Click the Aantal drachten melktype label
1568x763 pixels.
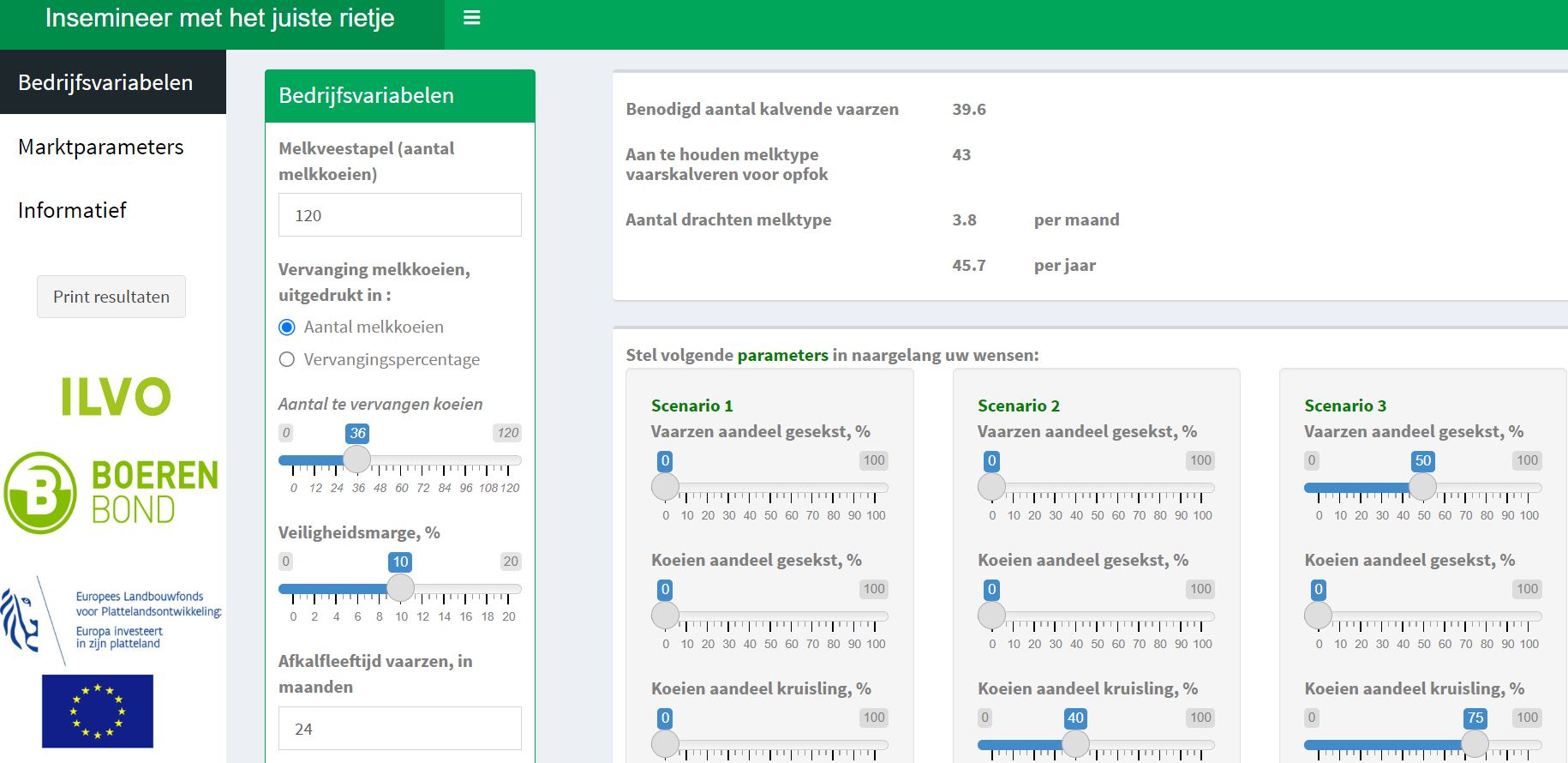click(x=728, y=219)
